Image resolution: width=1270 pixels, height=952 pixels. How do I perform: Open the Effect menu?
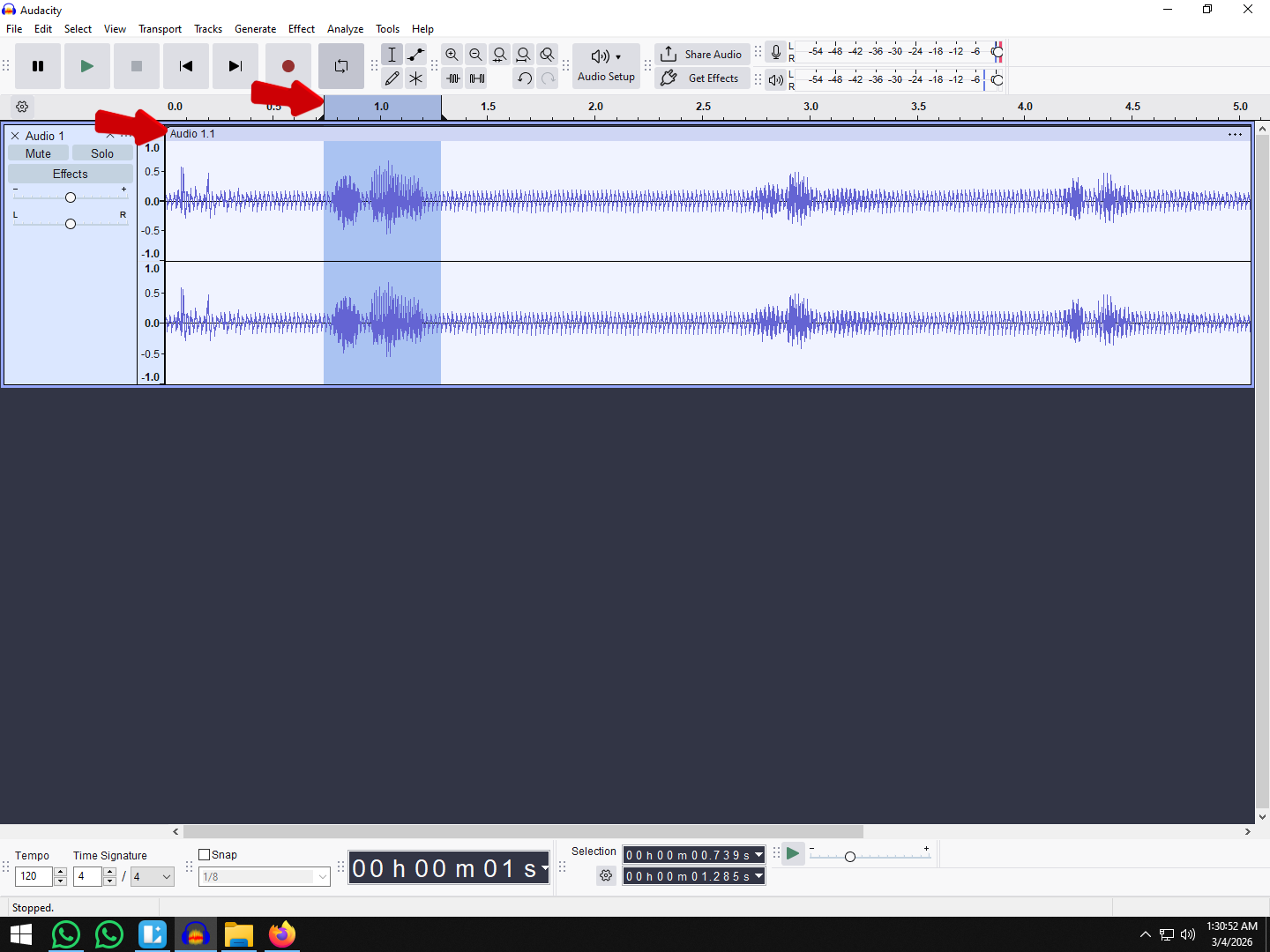pyautogui.click(x=301, y=29)
